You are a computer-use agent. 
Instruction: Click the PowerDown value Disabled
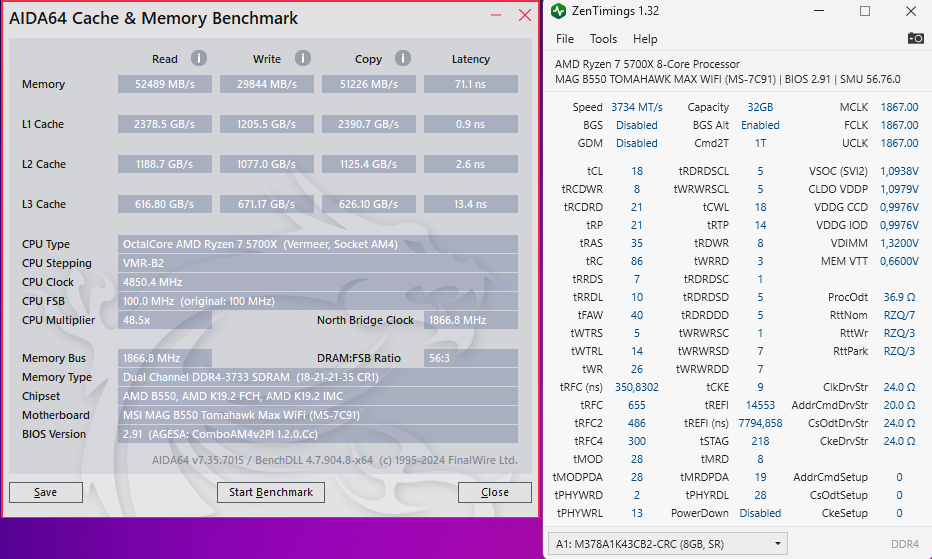click(x=760, y=513)
